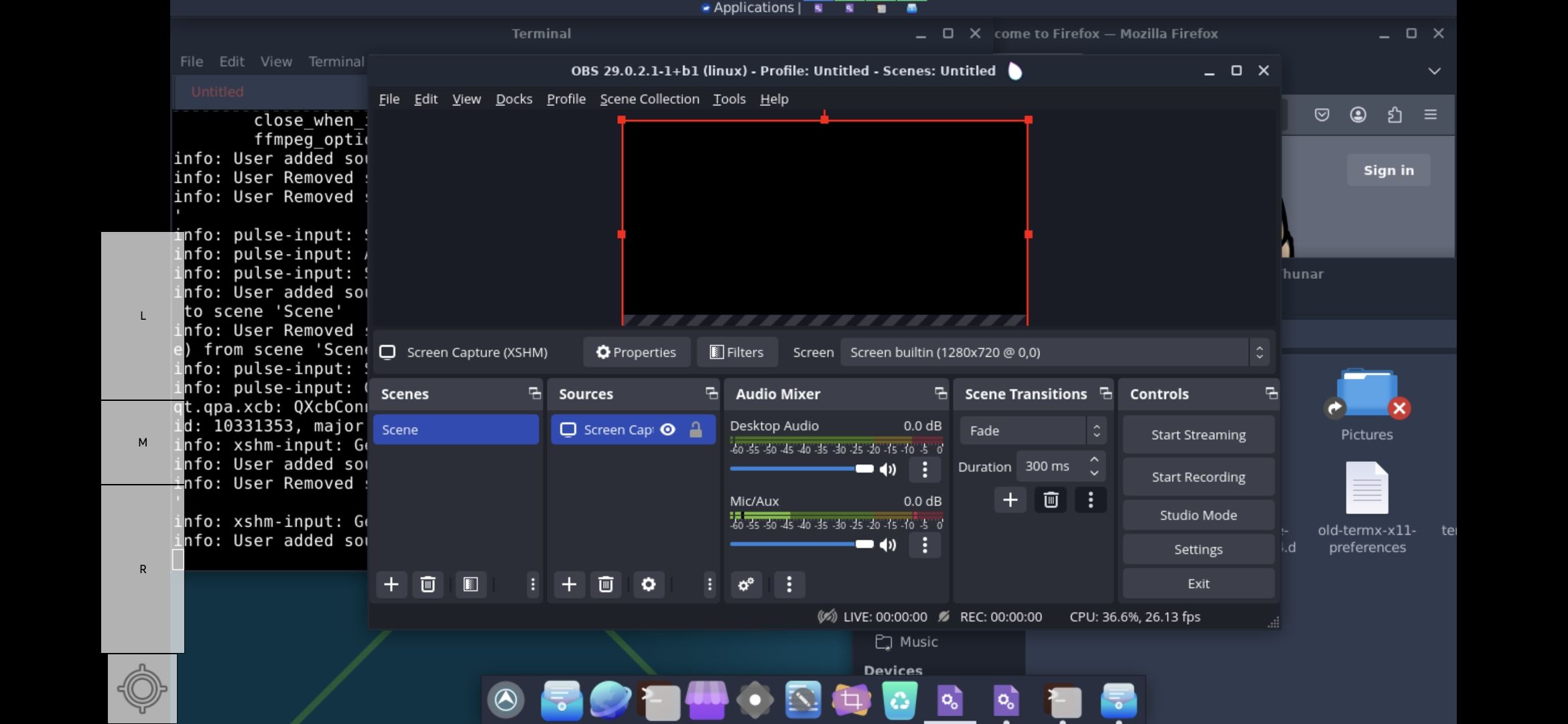Toggle Studio Mode
The height and width of the screenshot is (724, 1568).
tap(1198, 515)
